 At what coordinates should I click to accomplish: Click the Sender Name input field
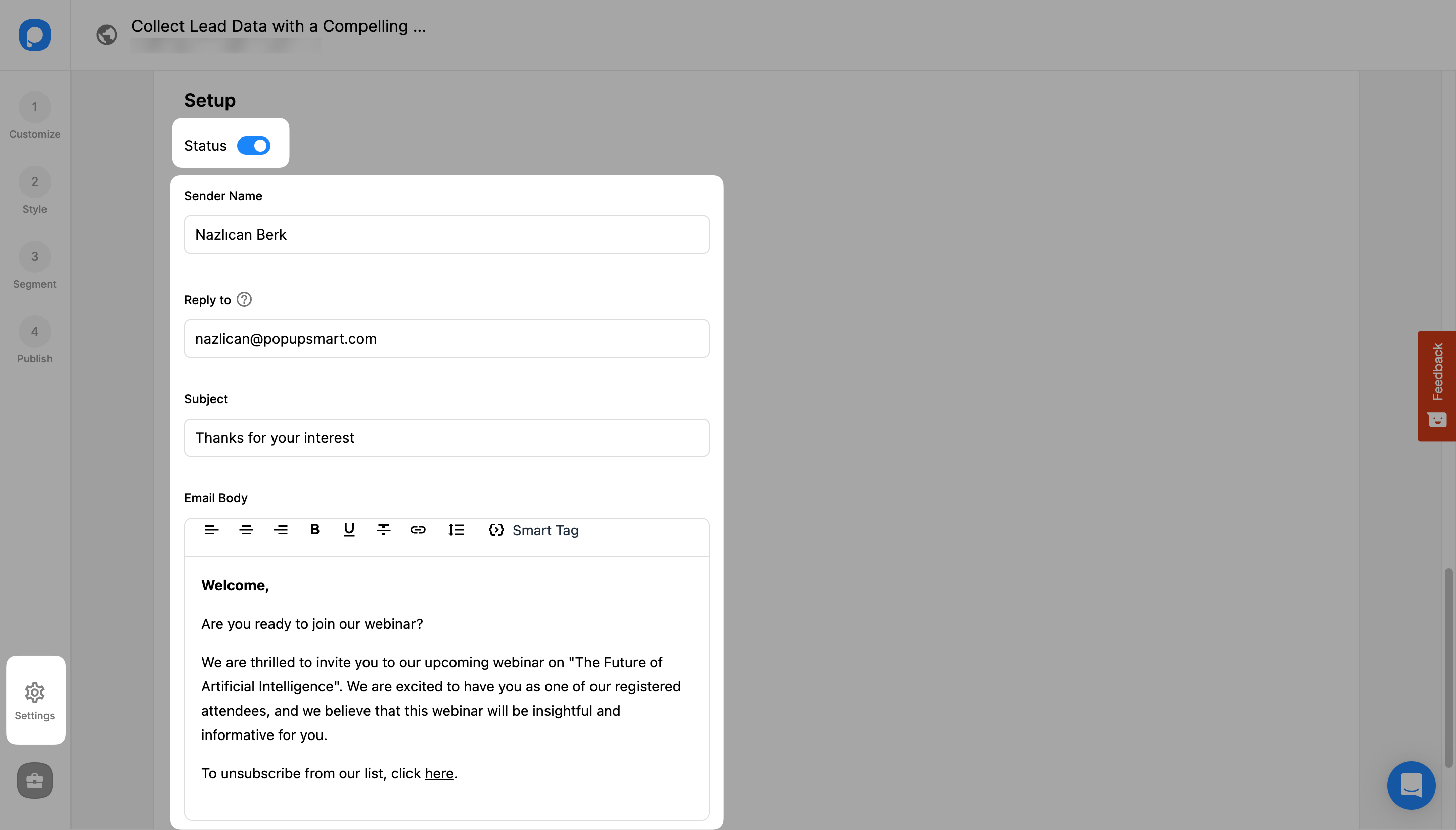pos(446,234)
